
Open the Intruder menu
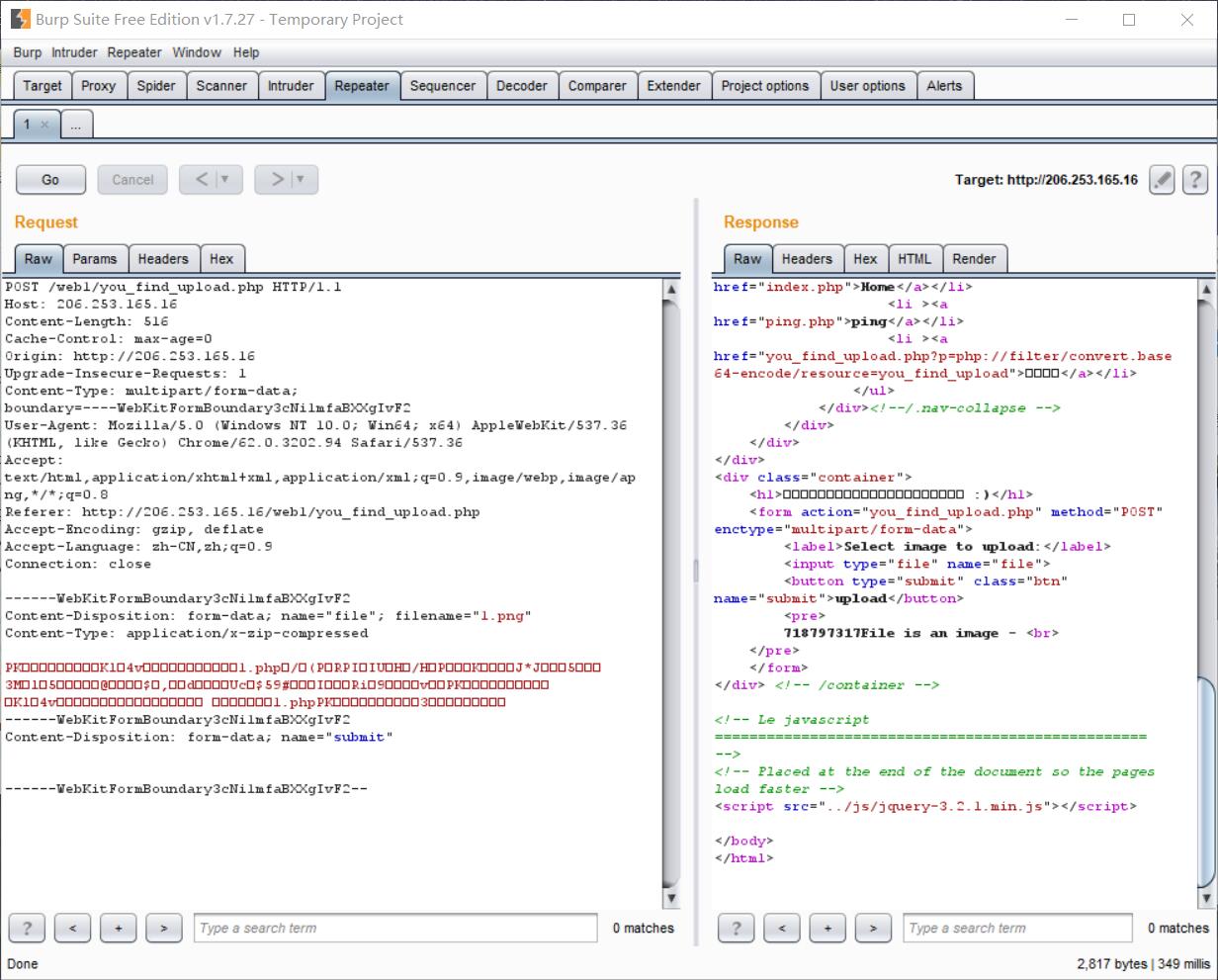[x=74, y=52]
